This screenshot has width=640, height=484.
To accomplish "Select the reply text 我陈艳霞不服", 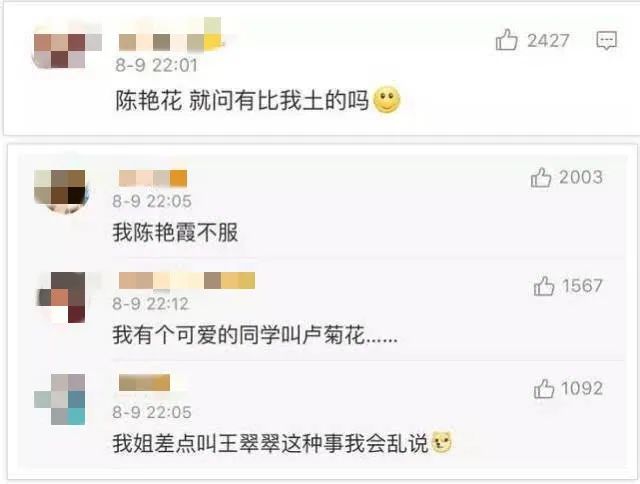I will pyautogui.click(x=175, y=233).
